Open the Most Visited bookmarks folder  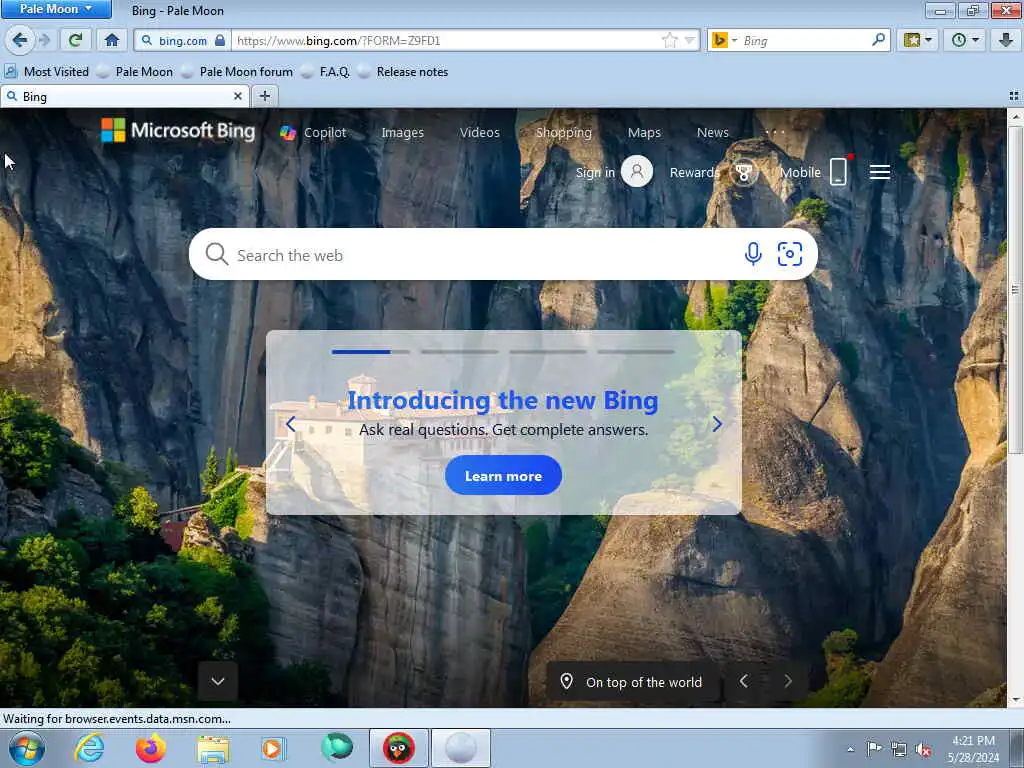47,72
